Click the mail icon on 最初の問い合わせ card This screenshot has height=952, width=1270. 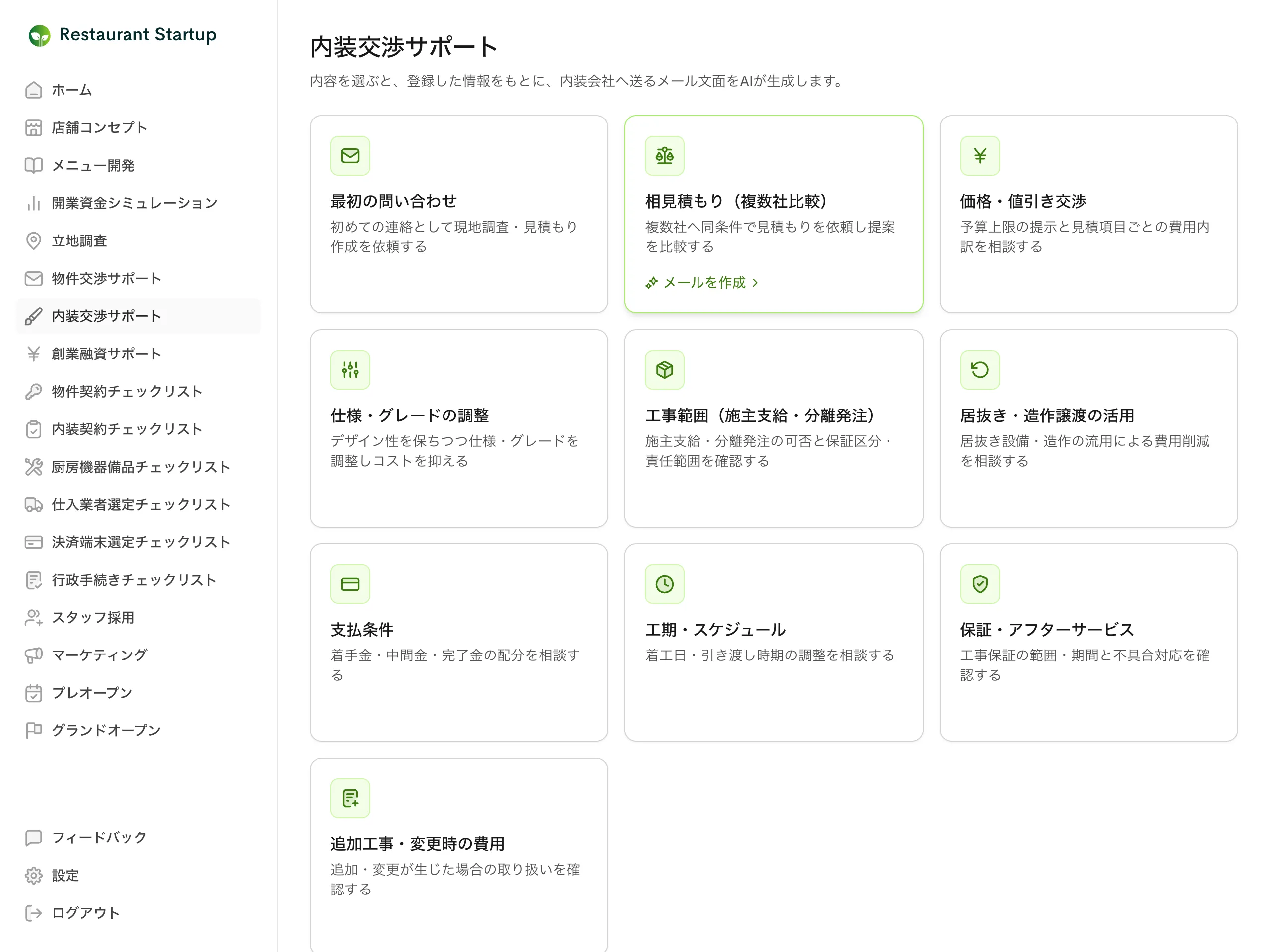pos(350,156)
